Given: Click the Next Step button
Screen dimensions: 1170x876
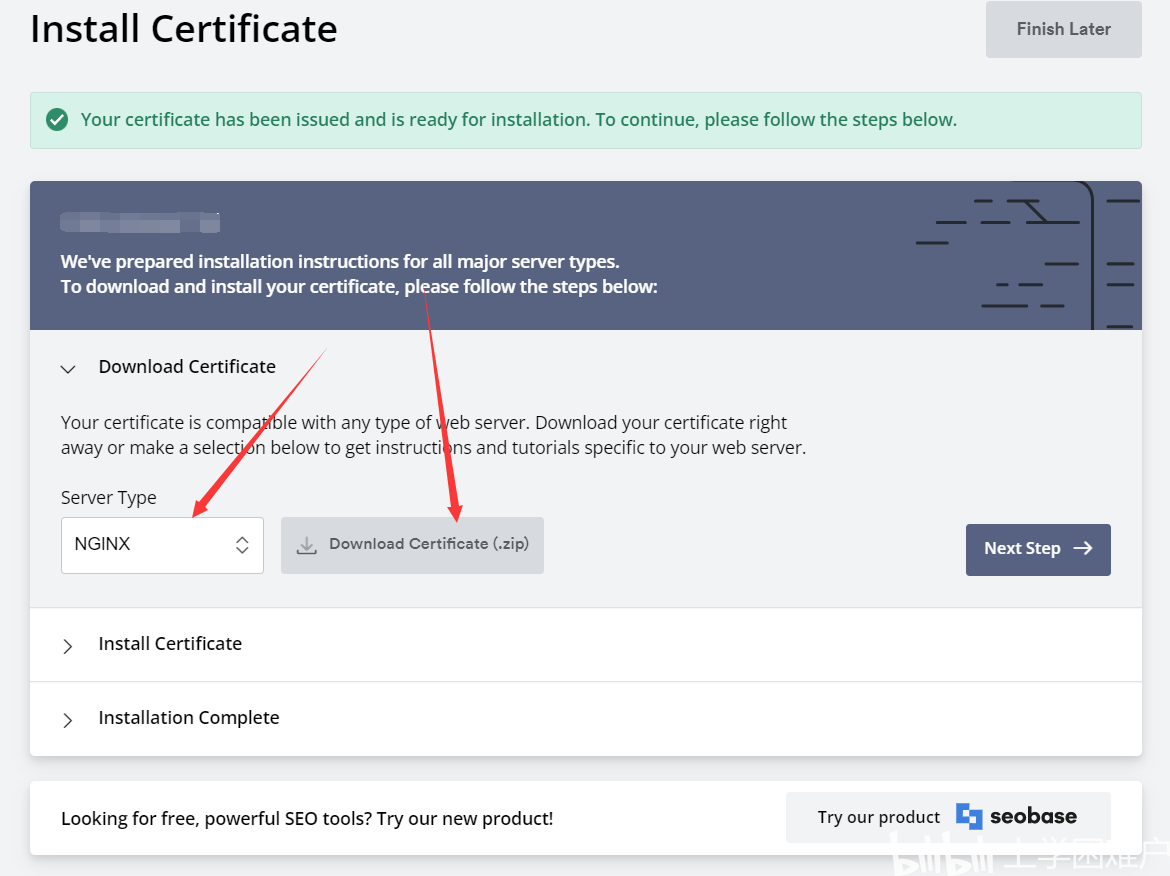Looking at the screenshot, I should click(x=1038, y=550).
